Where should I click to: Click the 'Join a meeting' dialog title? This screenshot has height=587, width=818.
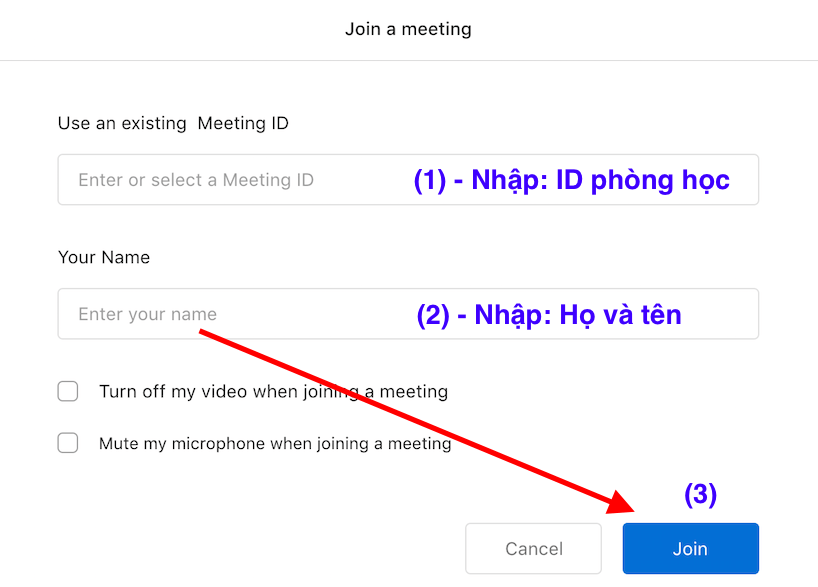pyautogui.click(x=408, y=29)
